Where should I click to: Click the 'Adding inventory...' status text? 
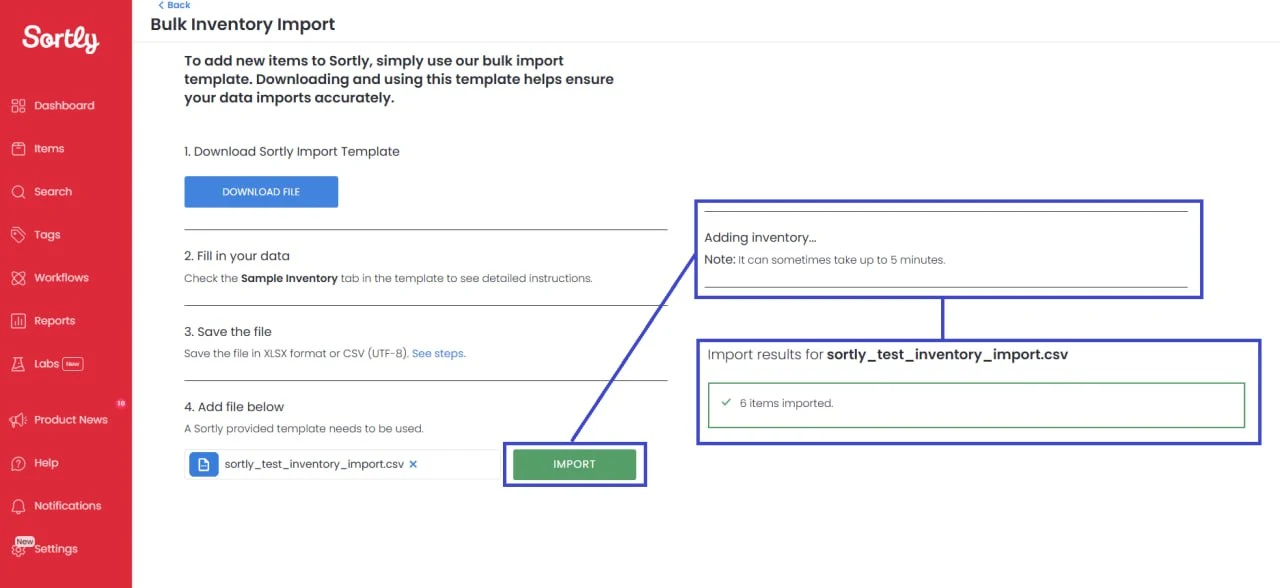[x=760, y=238]
